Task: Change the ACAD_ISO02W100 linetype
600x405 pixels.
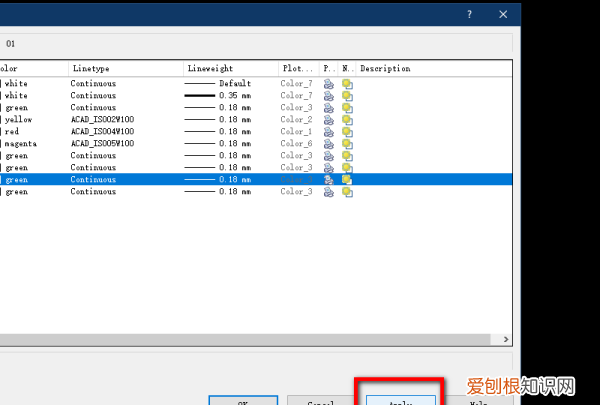Action: [x=102, y=120]
